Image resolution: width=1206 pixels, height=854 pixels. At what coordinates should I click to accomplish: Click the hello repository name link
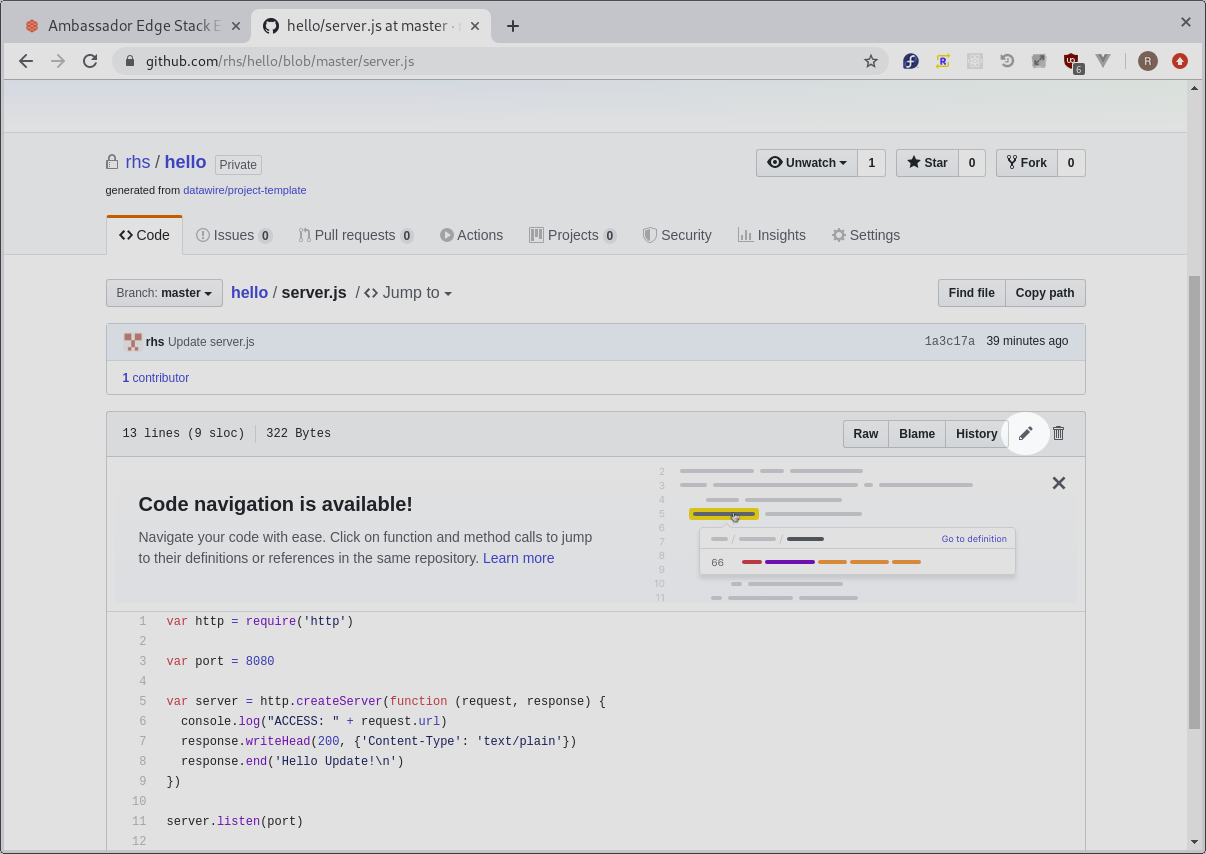coord(185,162)
